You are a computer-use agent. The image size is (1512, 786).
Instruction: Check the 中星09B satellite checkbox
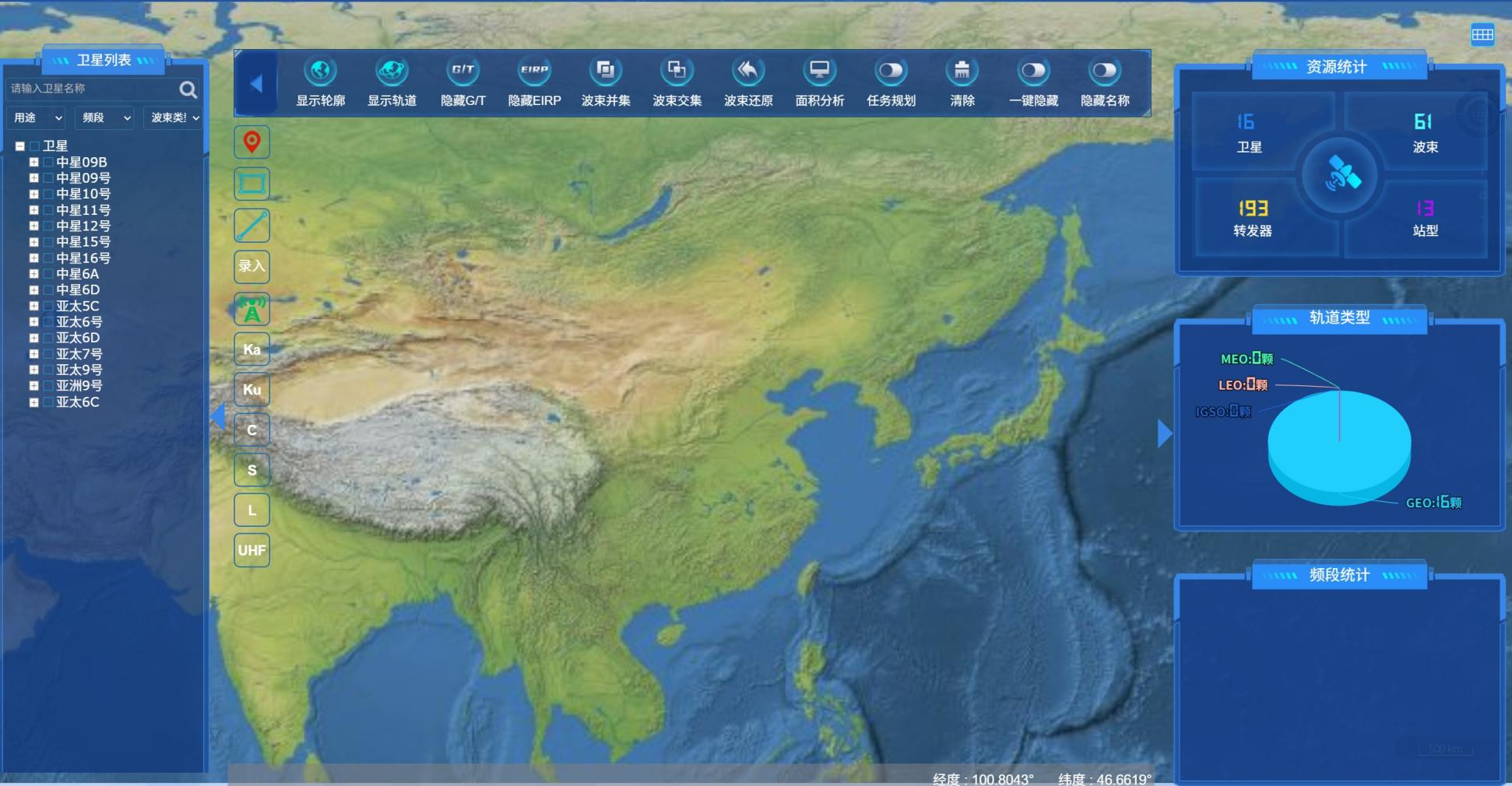(x=48, y=163)
